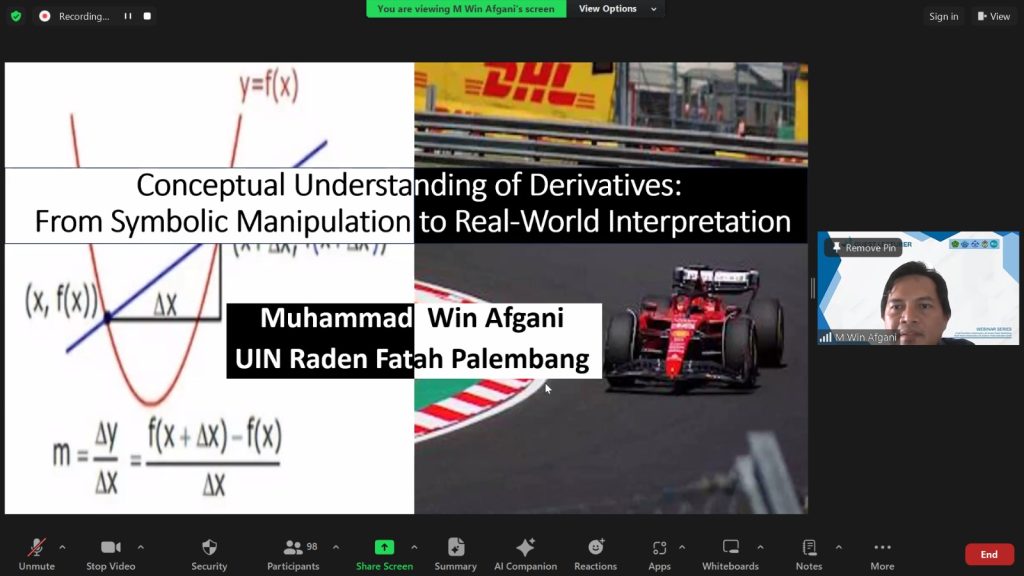Unmute the microphone
Image resolution: width=1024 pixels, height=576 pixels.
(36, 553)
